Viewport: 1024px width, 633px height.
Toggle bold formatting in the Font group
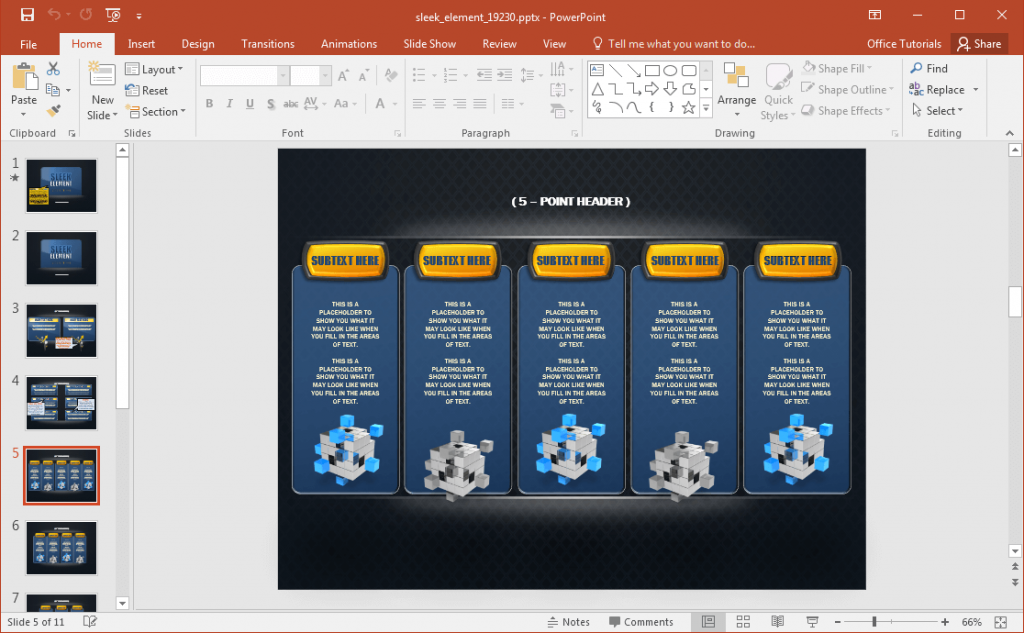point(209,104)
